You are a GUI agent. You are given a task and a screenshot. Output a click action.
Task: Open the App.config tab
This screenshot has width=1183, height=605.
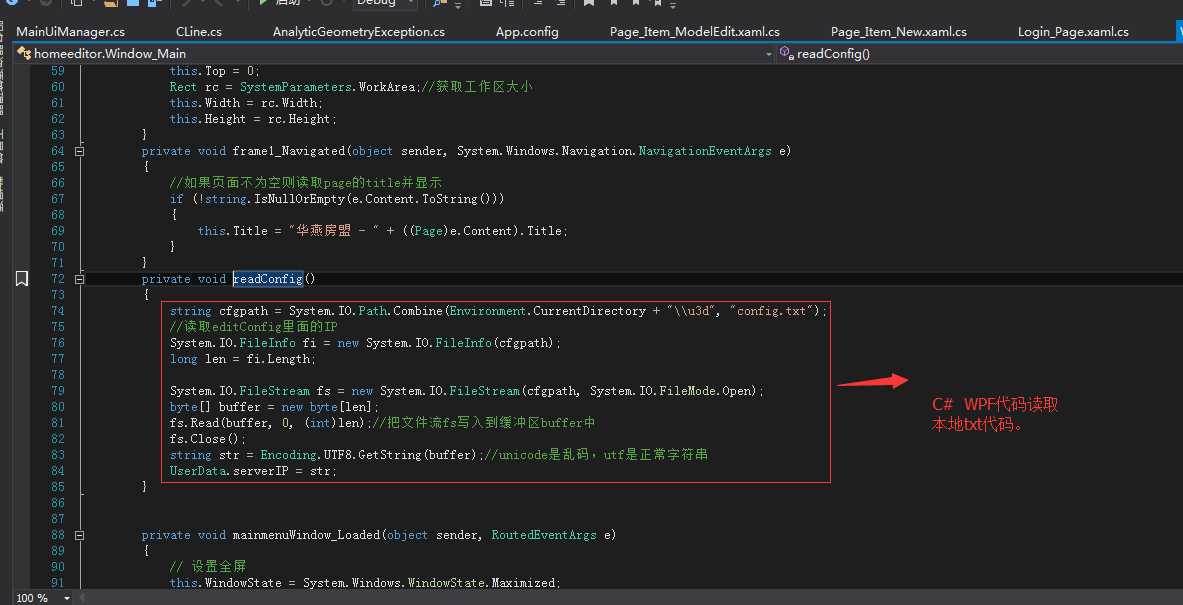pyautogui.click(x=527, y=32)
